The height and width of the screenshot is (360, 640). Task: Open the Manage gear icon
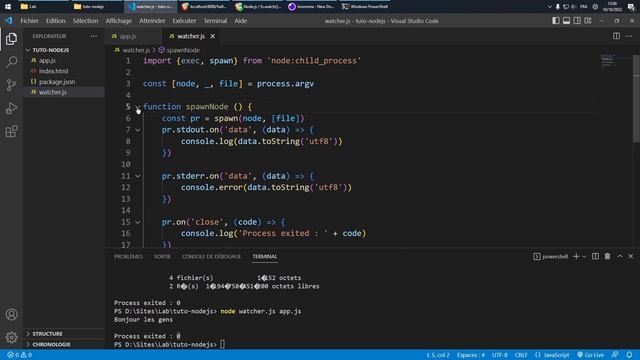click(11, 337)
